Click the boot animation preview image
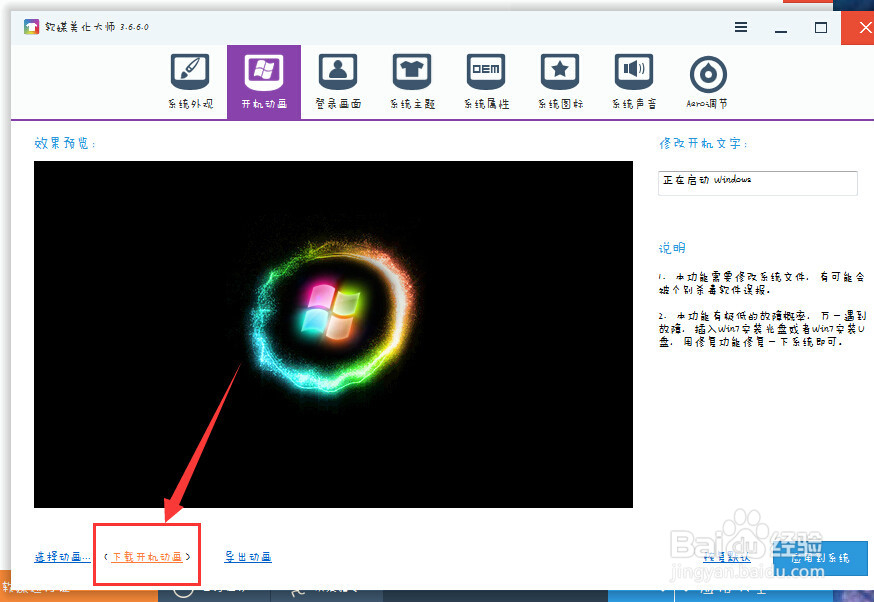The height and width of the screenshot is (602, 874). pyautogui.click(x=333, y=334)
